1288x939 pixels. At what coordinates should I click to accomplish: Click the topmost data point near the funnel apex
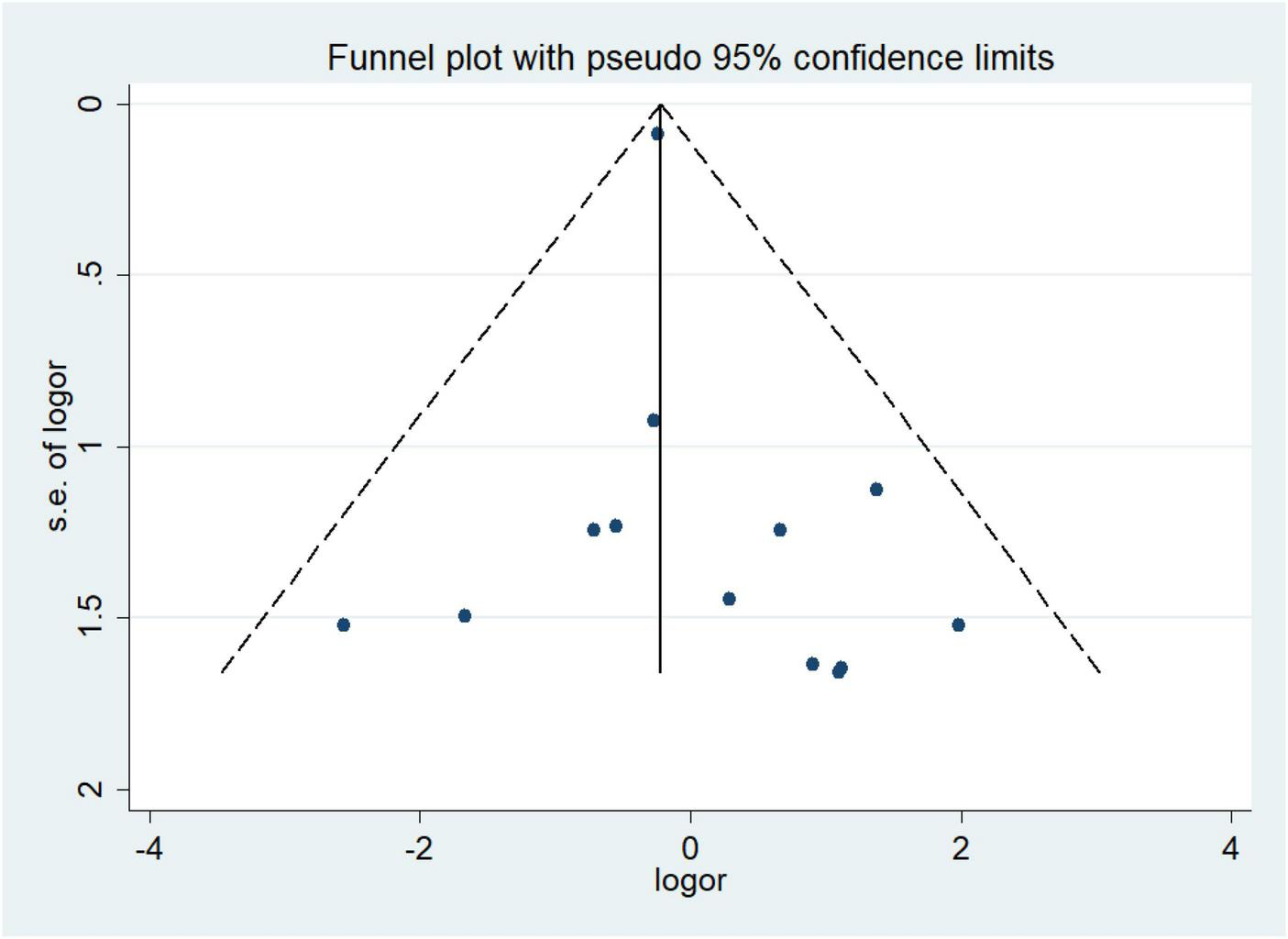click(657, 134)
